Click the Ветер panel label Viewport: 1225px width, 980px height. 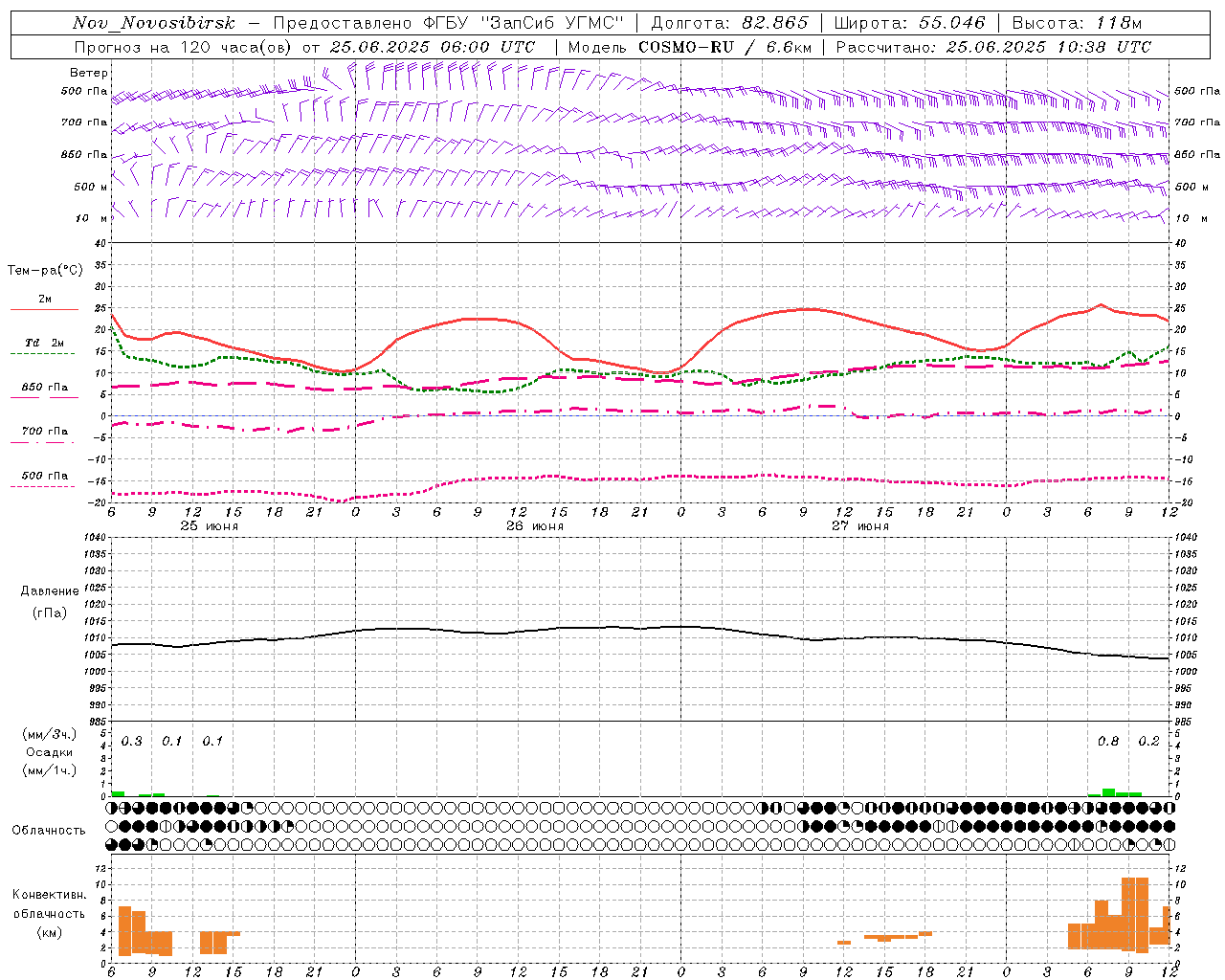(x=89, y=73)
